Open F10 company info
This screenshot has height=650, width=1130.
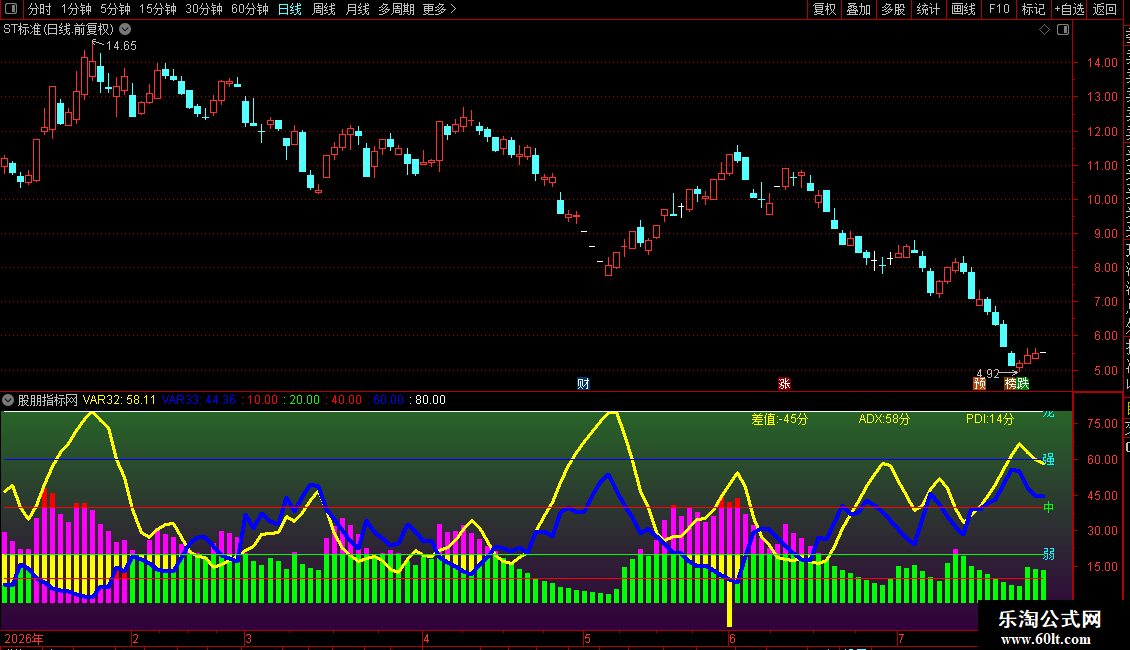pos(999,9)
